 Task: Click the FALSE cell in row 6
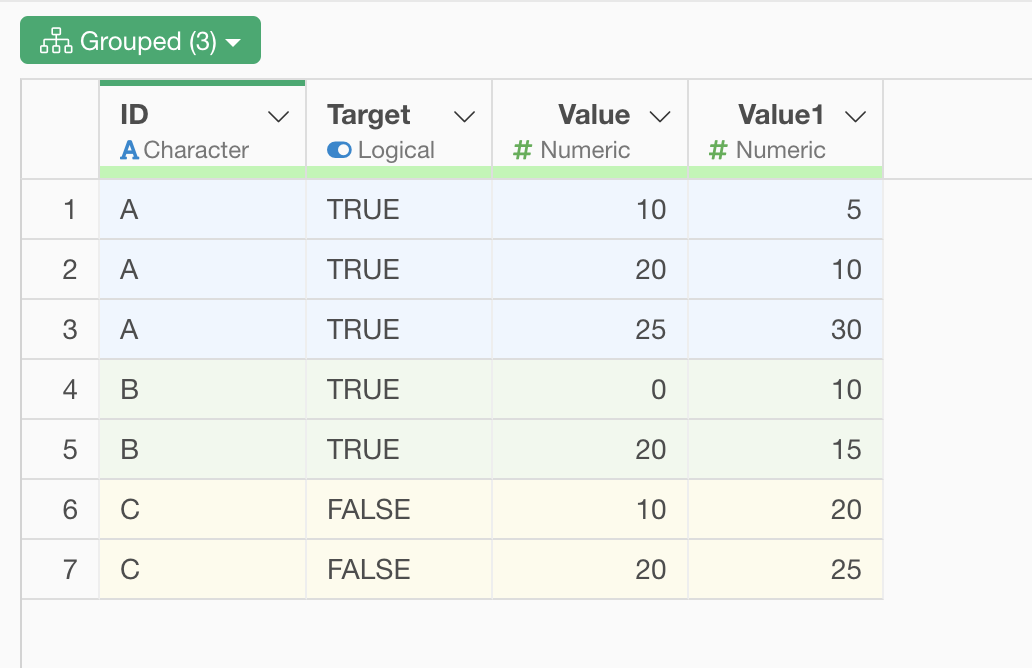pos(369,510)
